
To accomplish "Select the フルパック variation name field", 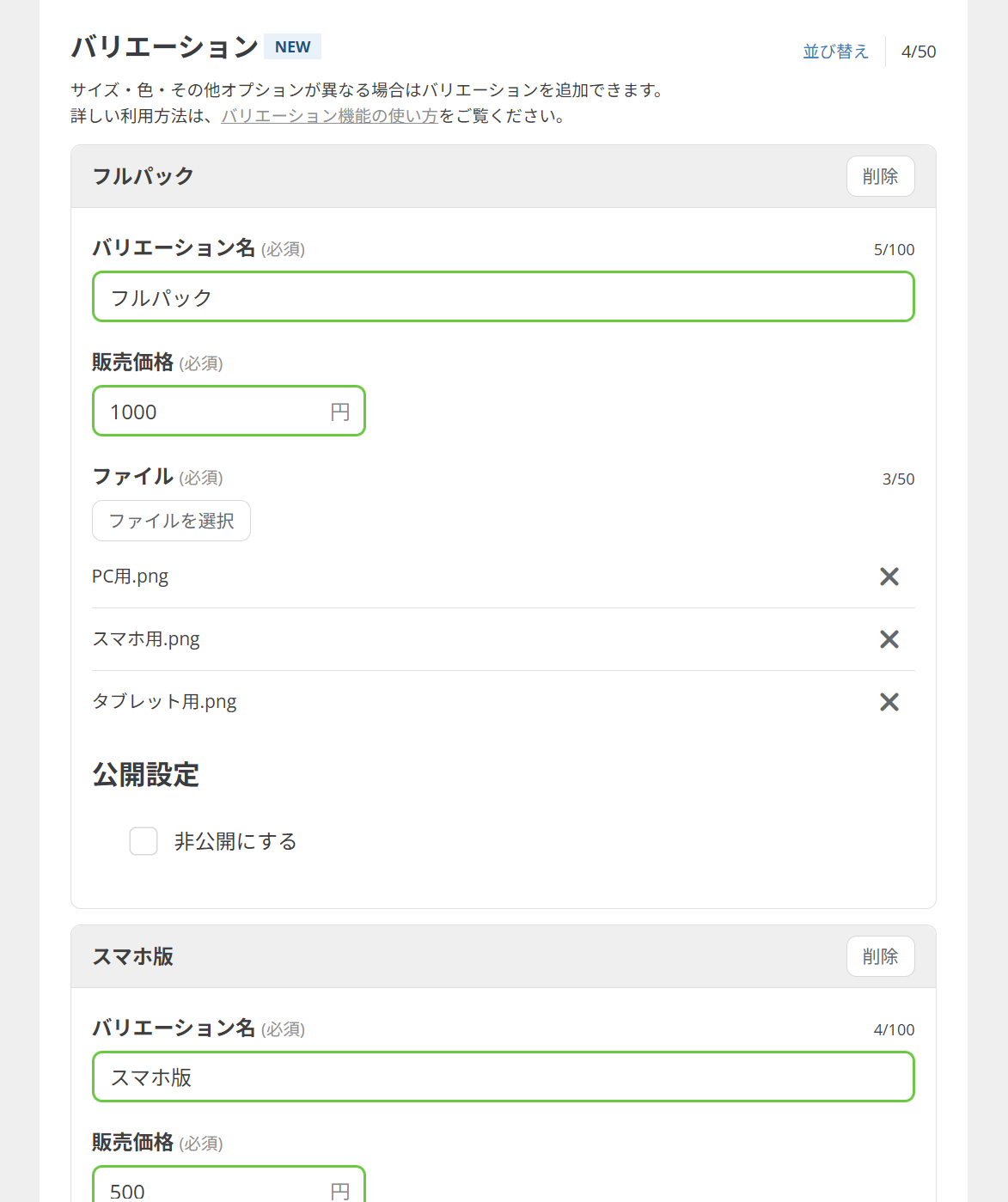I will [x=503, y=296].
